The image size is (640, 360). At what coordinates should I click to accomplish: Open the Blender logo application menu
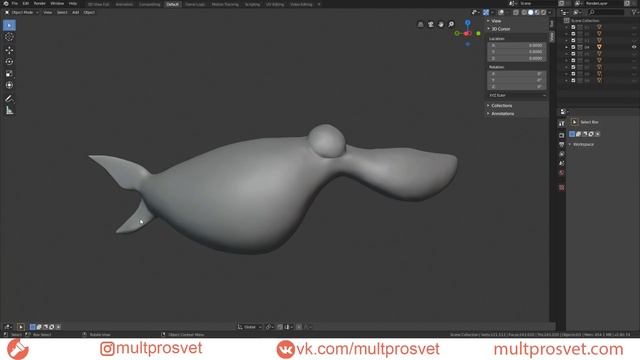click(x=6, y=4)
